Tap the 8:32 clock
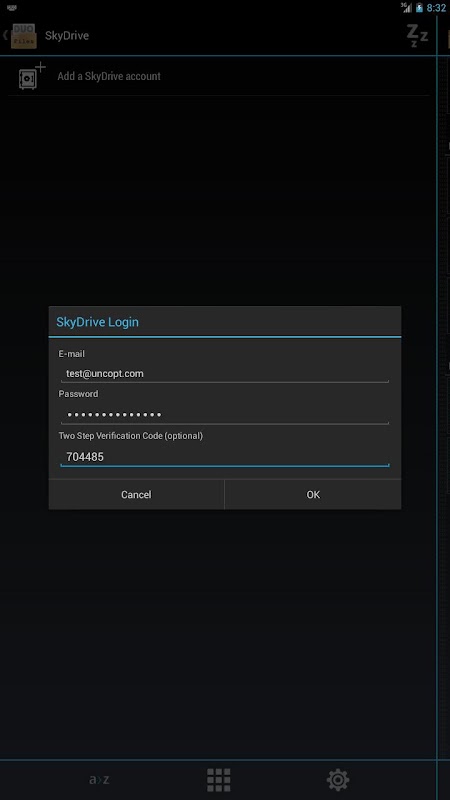The height and width of the screenshot is (800, 450). 436,8
